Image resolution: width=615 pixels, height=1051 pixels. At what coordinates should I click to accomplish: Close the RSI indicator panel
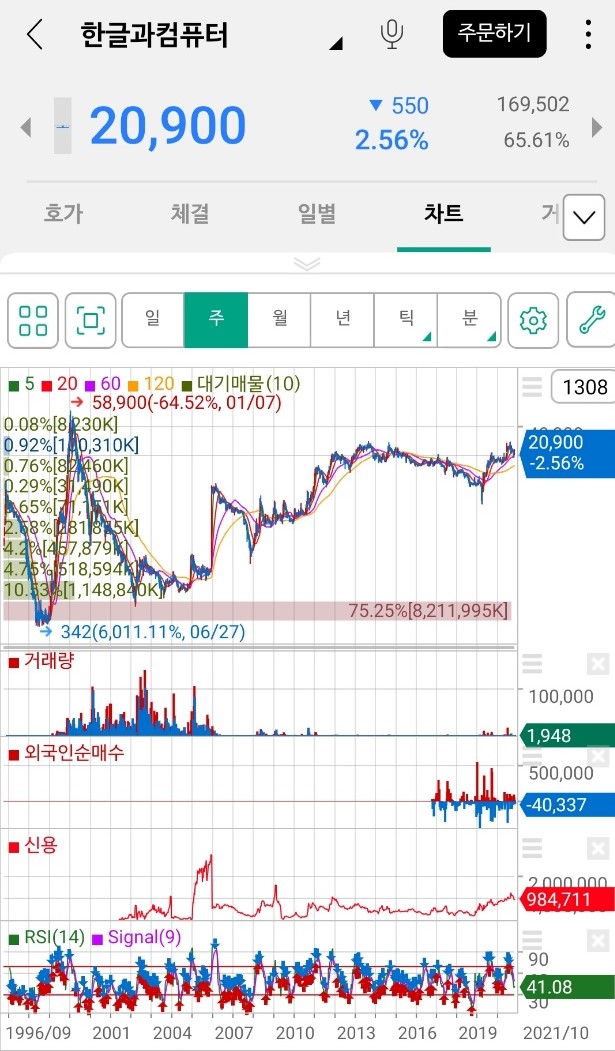click(597, 941)
